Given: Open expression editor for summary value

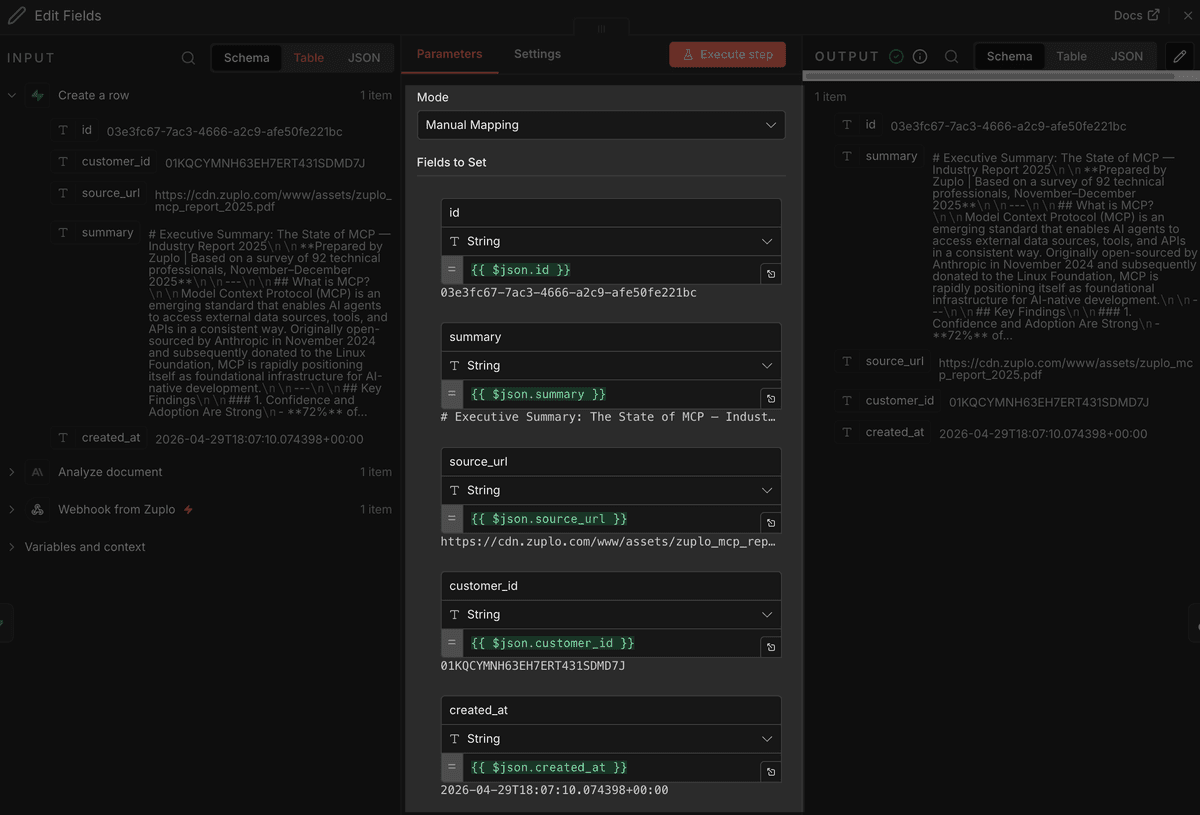Looking at the screenshot, I should coord(770,398).
